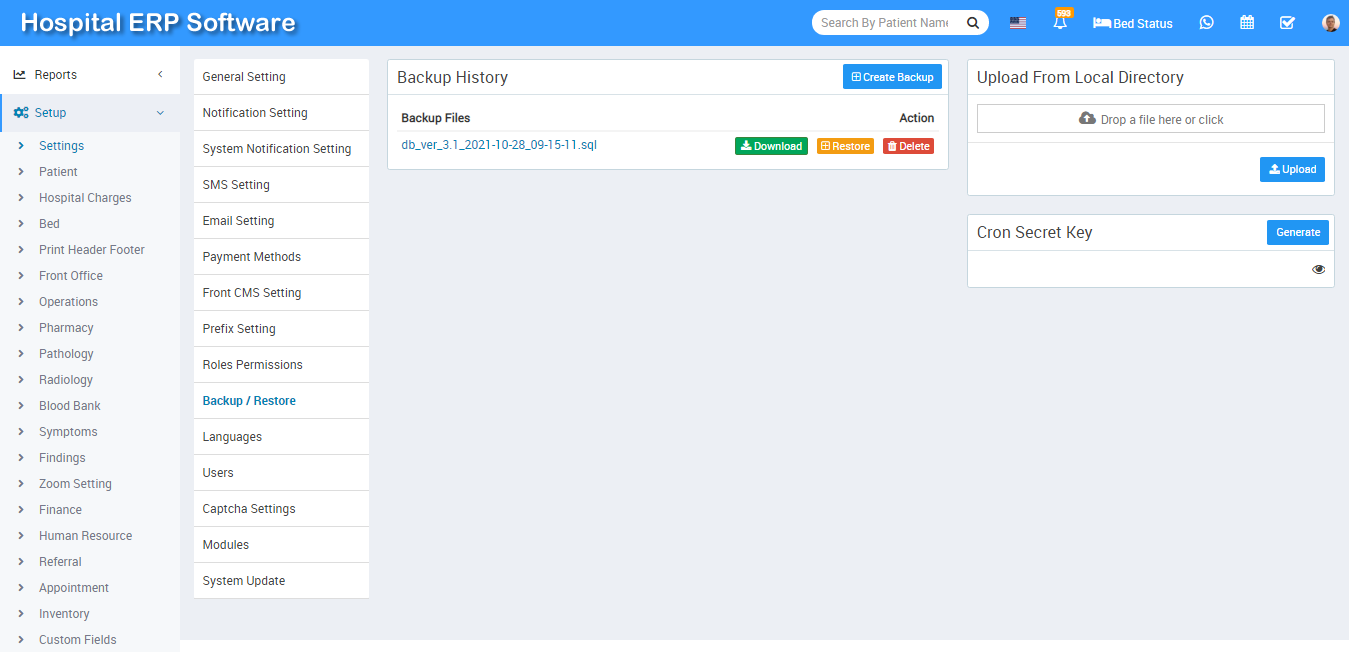Viewport: 1349px width, 657px height.
Task: Open the user profile avatar
Action: (1330, 23)
